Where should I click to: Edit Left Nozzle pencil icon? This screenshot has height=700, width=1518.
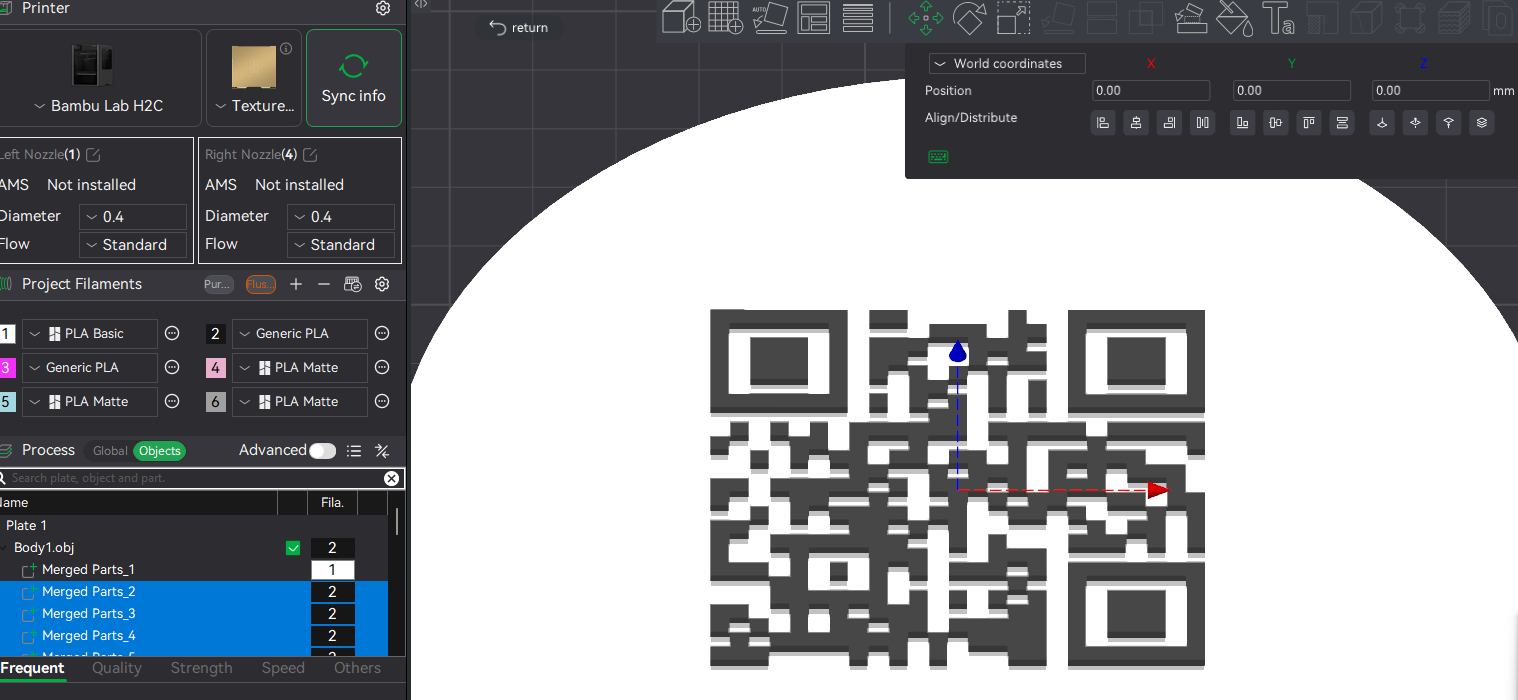93,155
